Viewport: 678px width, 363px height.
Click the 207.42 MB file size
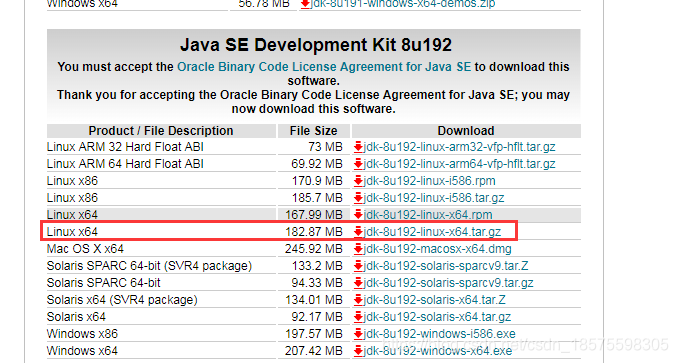click(x=313, y=350)
